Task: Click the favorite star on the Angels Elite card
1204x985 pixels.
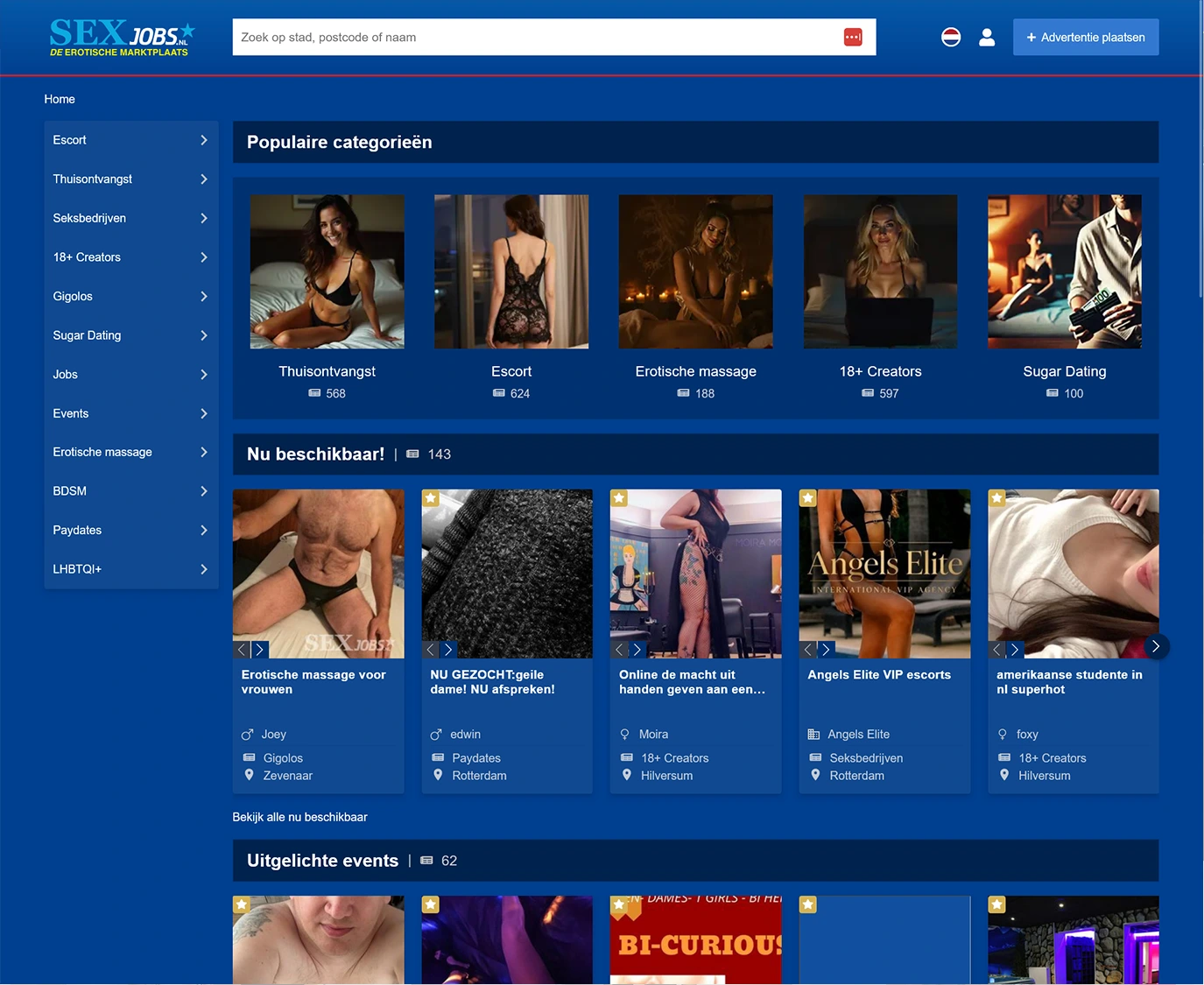Action: tap(808, 498)
